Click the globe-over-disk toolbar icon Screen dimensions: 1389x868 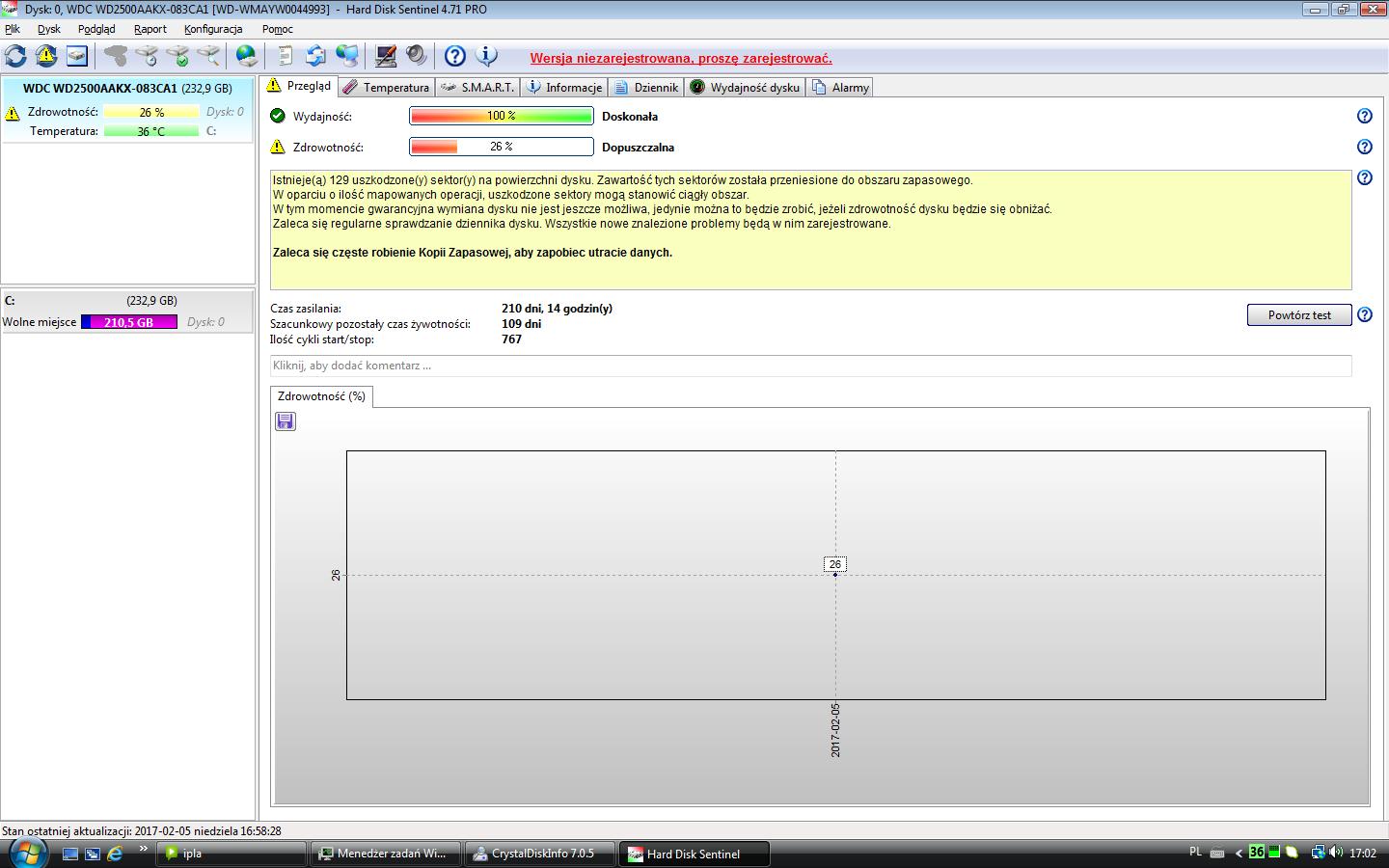[x=247, y=56]
